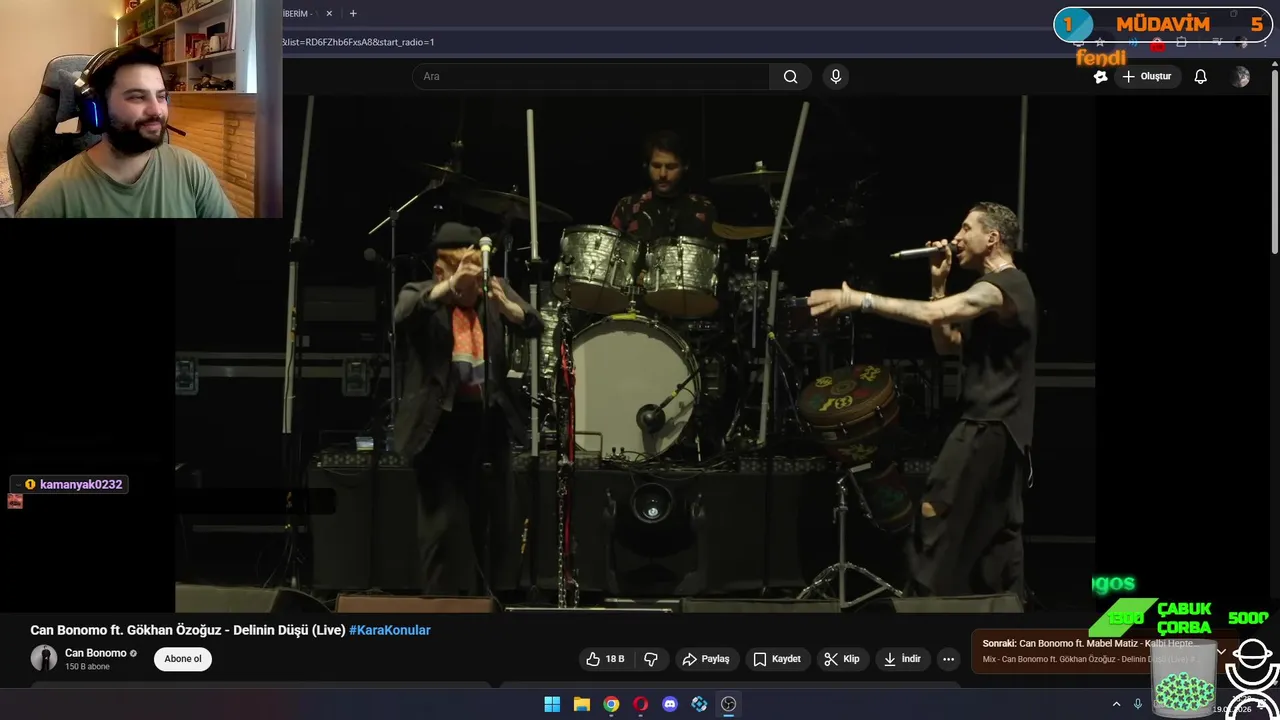Start voice search with microphone icon

836,77
